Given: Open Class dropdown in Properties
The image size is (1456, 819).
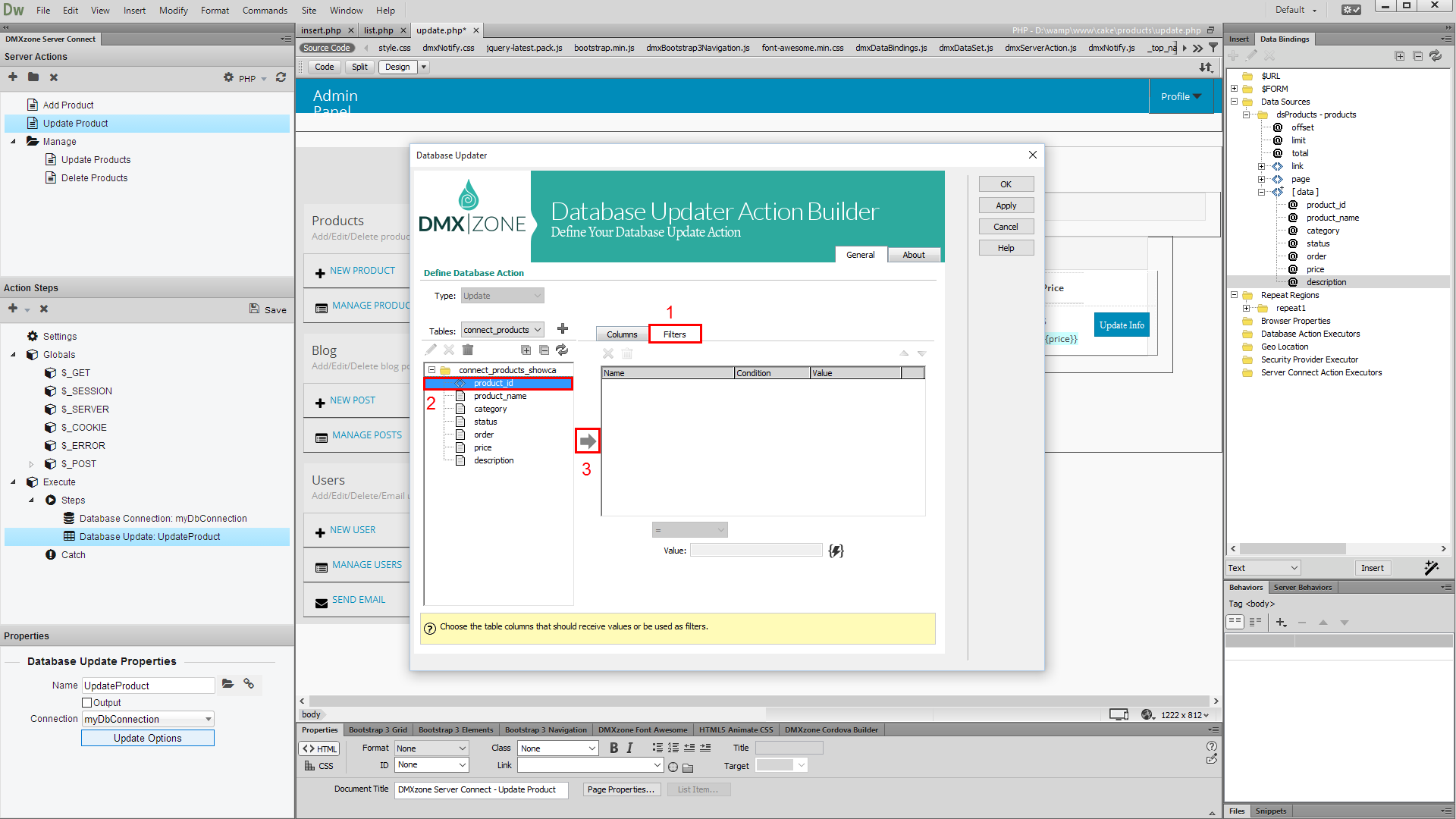Looking at the screenshot, I should pyautogui.click(x=558, y=748).
